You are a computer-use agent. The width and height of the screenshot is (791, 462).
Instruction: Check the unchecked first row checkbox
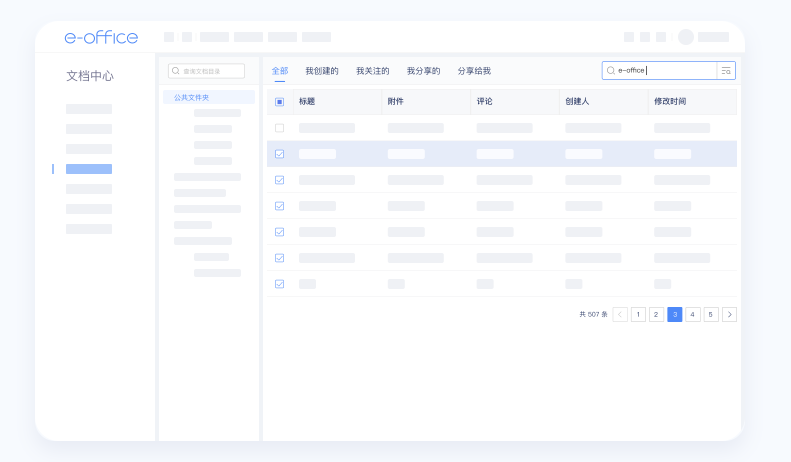click(279, 128)
